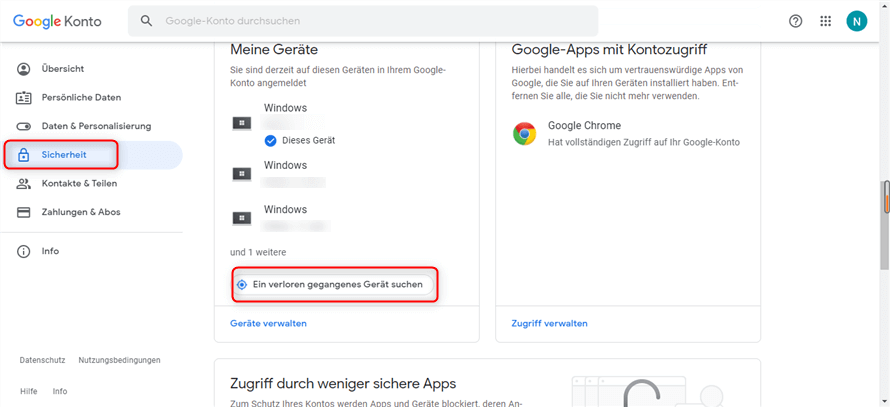This screenshot has width=890, height=407.
Task: Click the Zahlungen & Abos card icon
Action: pos(23,212)
